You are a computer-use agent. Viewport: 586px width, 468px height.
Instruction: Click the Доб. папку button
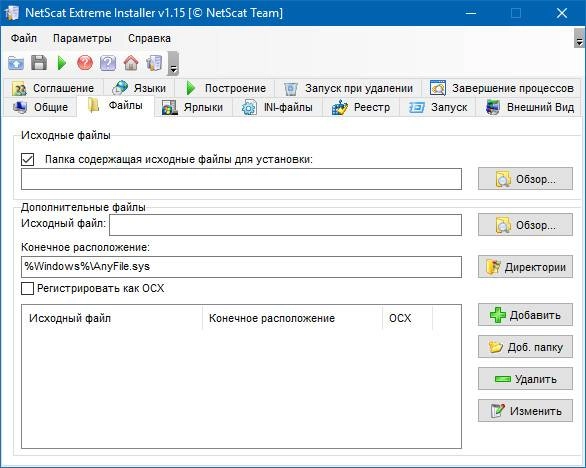(x=525, y=347)
